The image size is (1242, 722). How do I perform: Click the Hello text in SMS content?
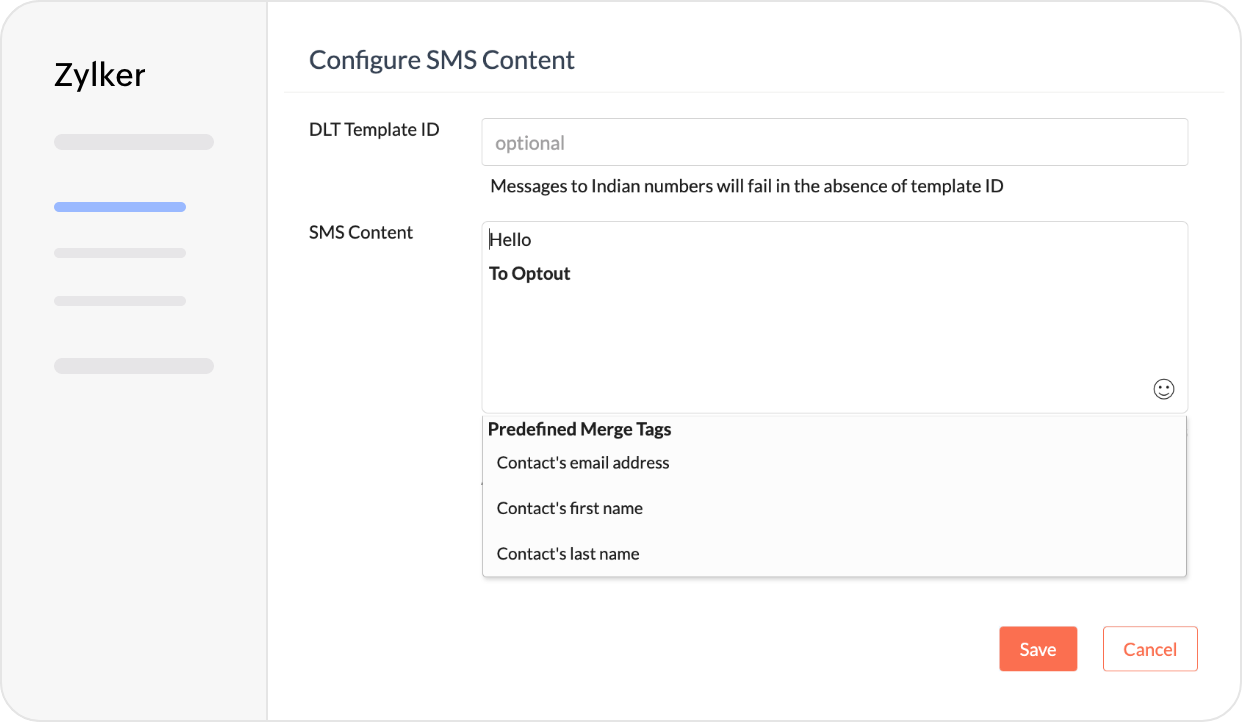pos(511,240)
